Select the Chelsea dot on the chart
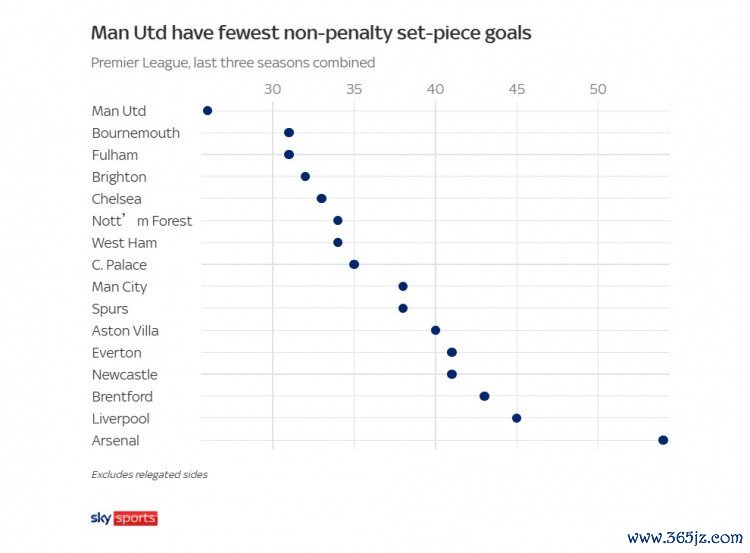Viewport: 750px width, 553px height. tap(321, 198)
